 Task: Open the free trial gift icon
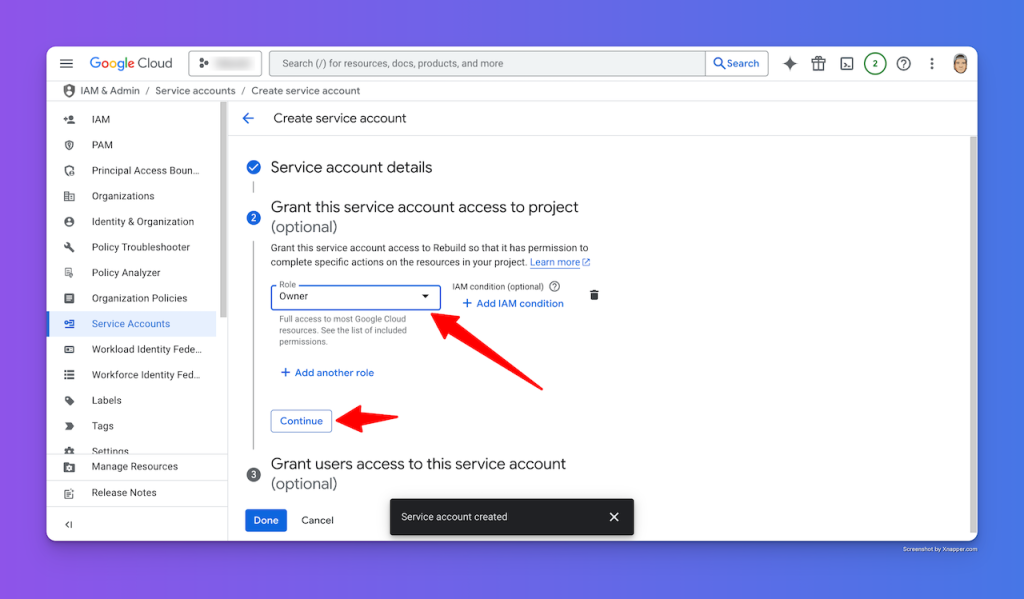point(818,63)
